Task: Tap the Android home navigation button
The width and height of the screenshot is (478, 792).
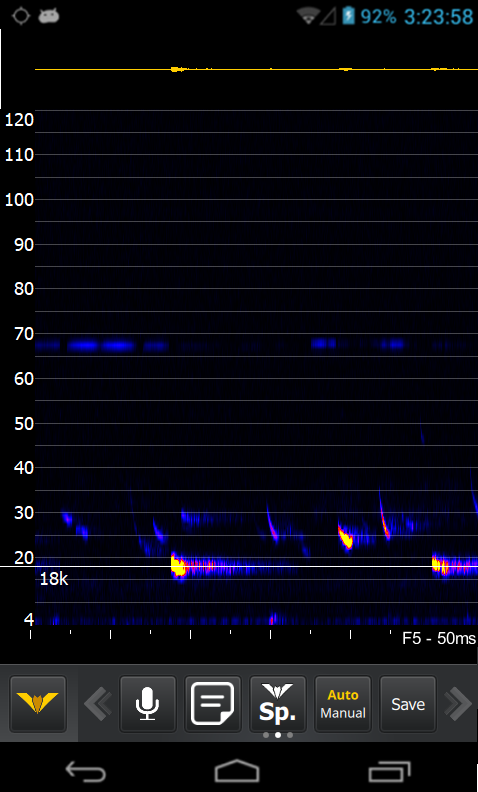Action: point(237,772)
